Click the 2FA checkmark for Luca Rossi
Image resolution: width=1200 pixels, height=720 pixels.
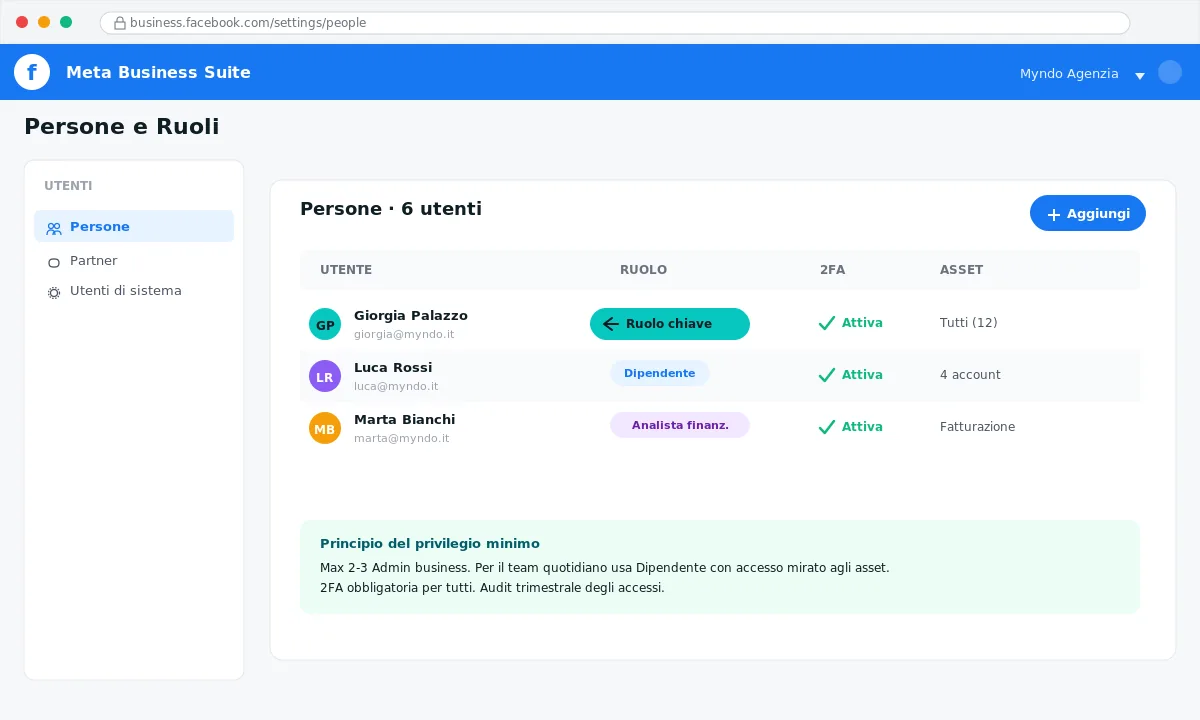(826, 375)
